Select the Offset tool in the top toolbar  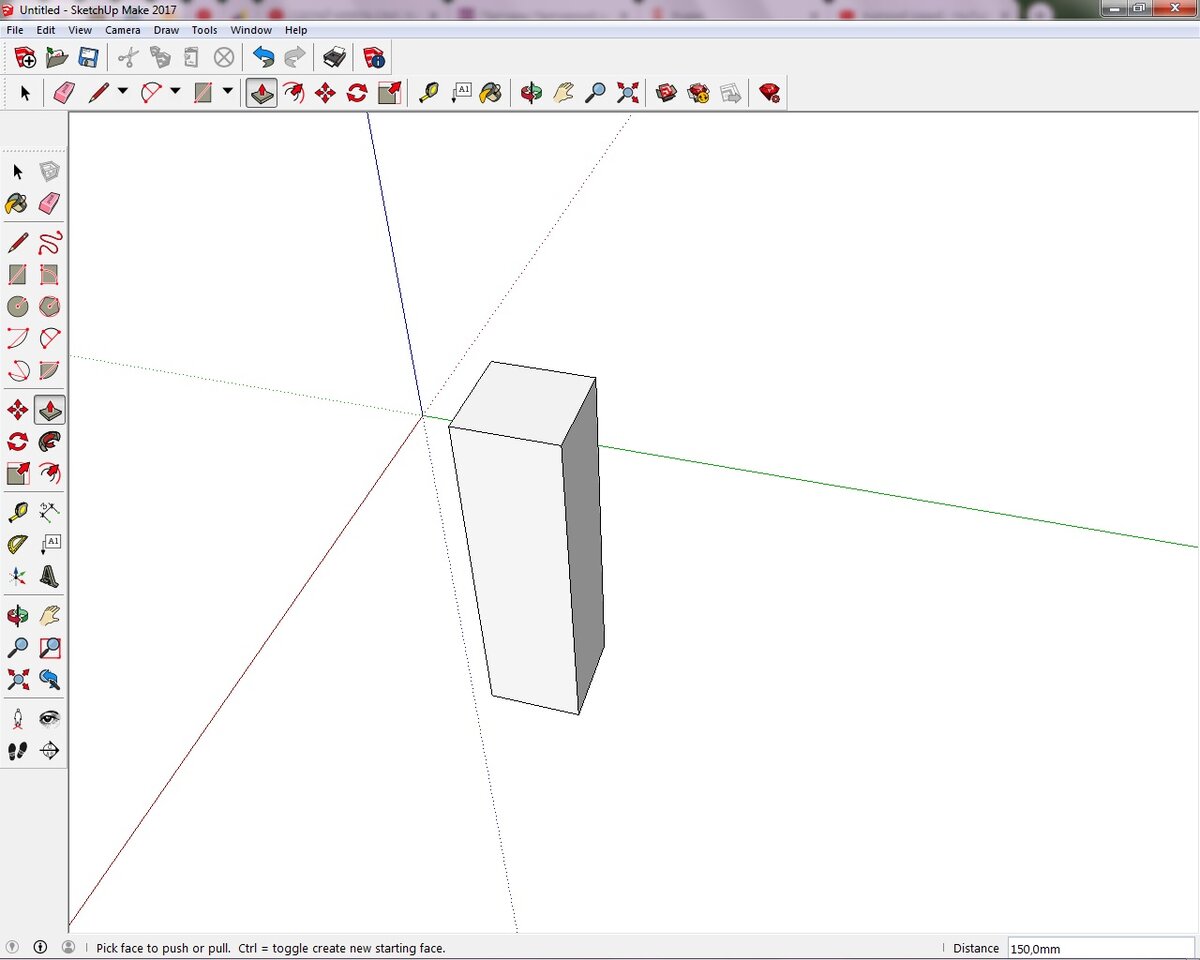(x=293, y=93)
